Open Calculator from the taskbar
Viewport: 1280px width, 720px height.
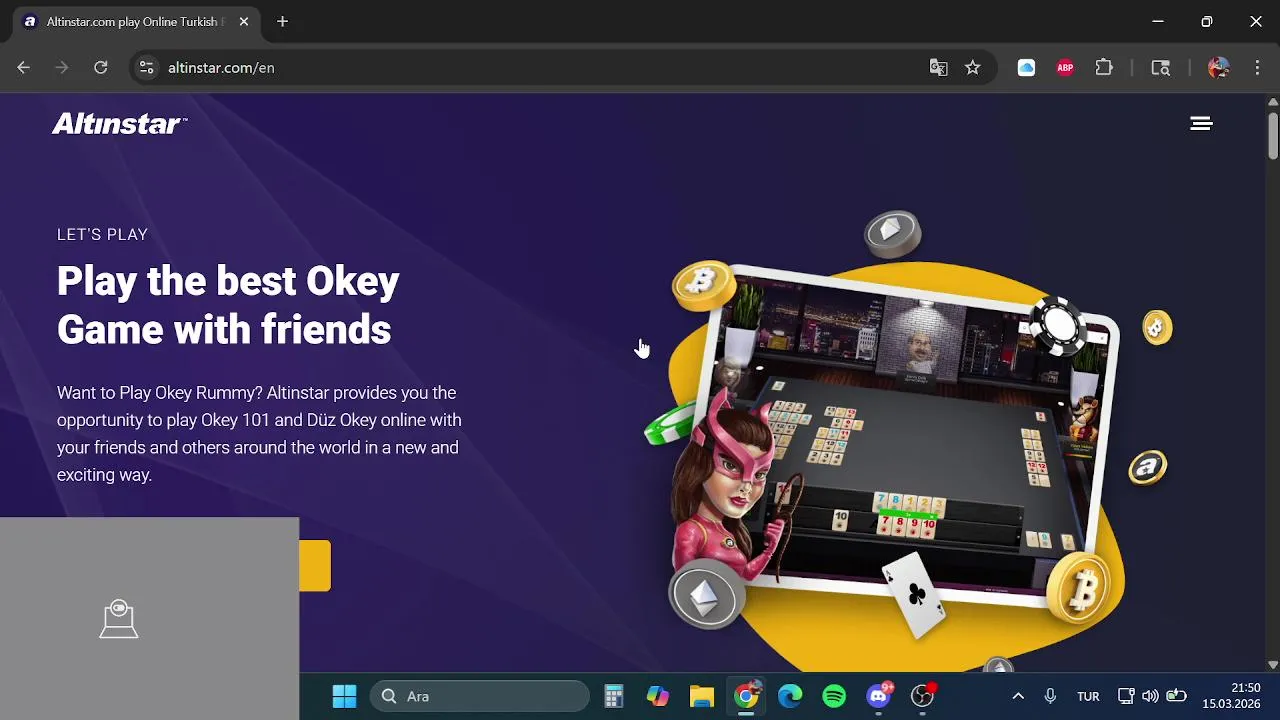613,696
